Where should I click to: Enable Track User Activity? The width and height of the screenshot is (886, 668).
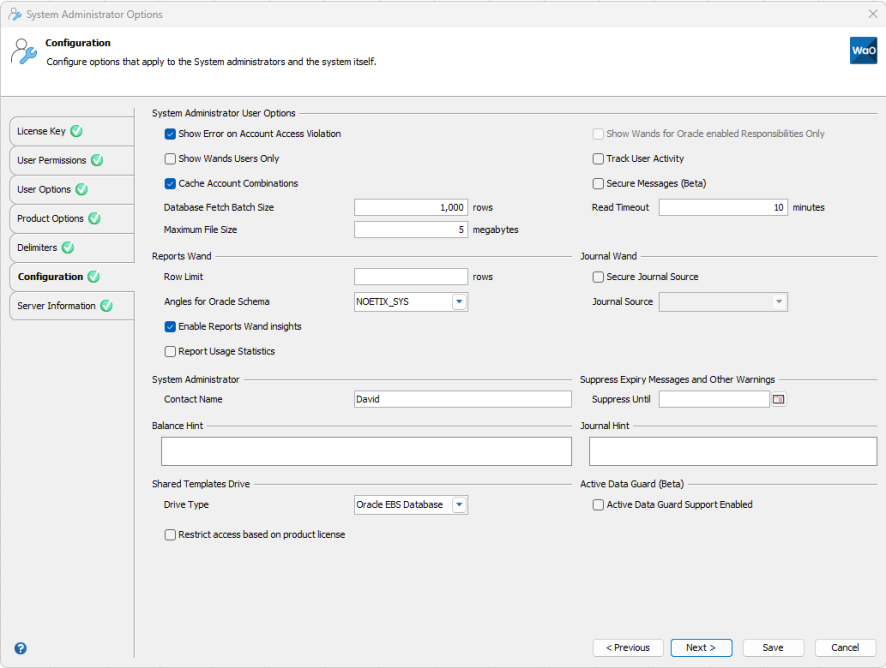(x=597, y=159)
